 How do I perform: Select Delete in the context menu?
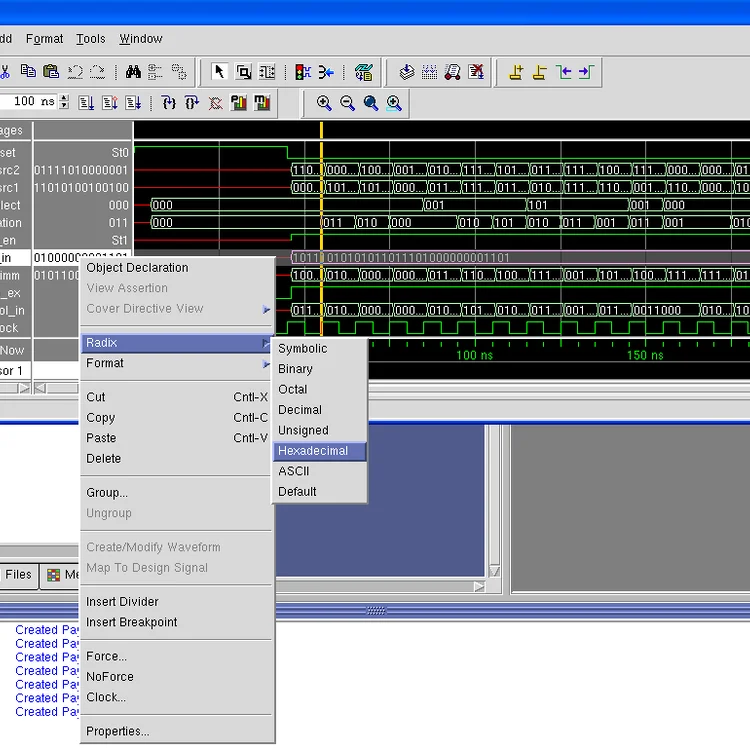coord(177,459)
